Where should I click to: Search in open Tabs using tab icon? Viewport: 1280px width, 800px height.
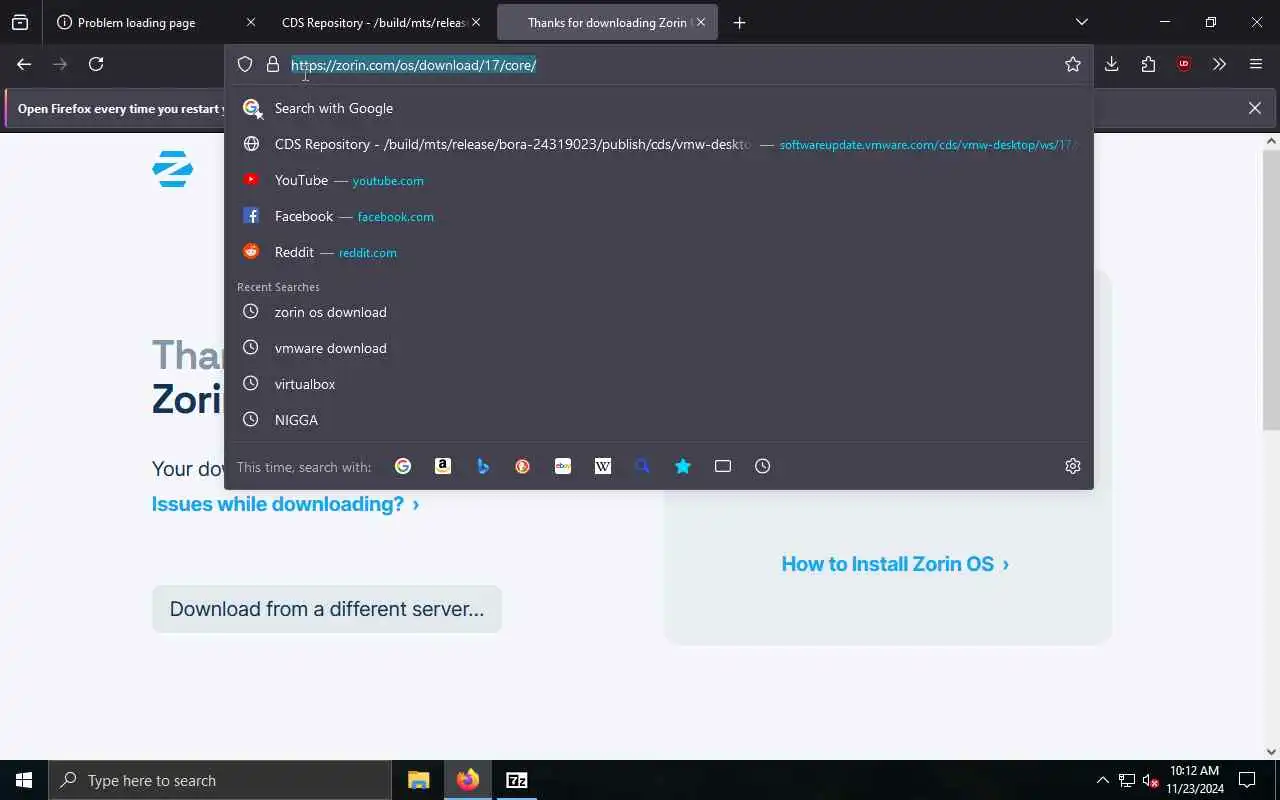[x=723, y=466]
